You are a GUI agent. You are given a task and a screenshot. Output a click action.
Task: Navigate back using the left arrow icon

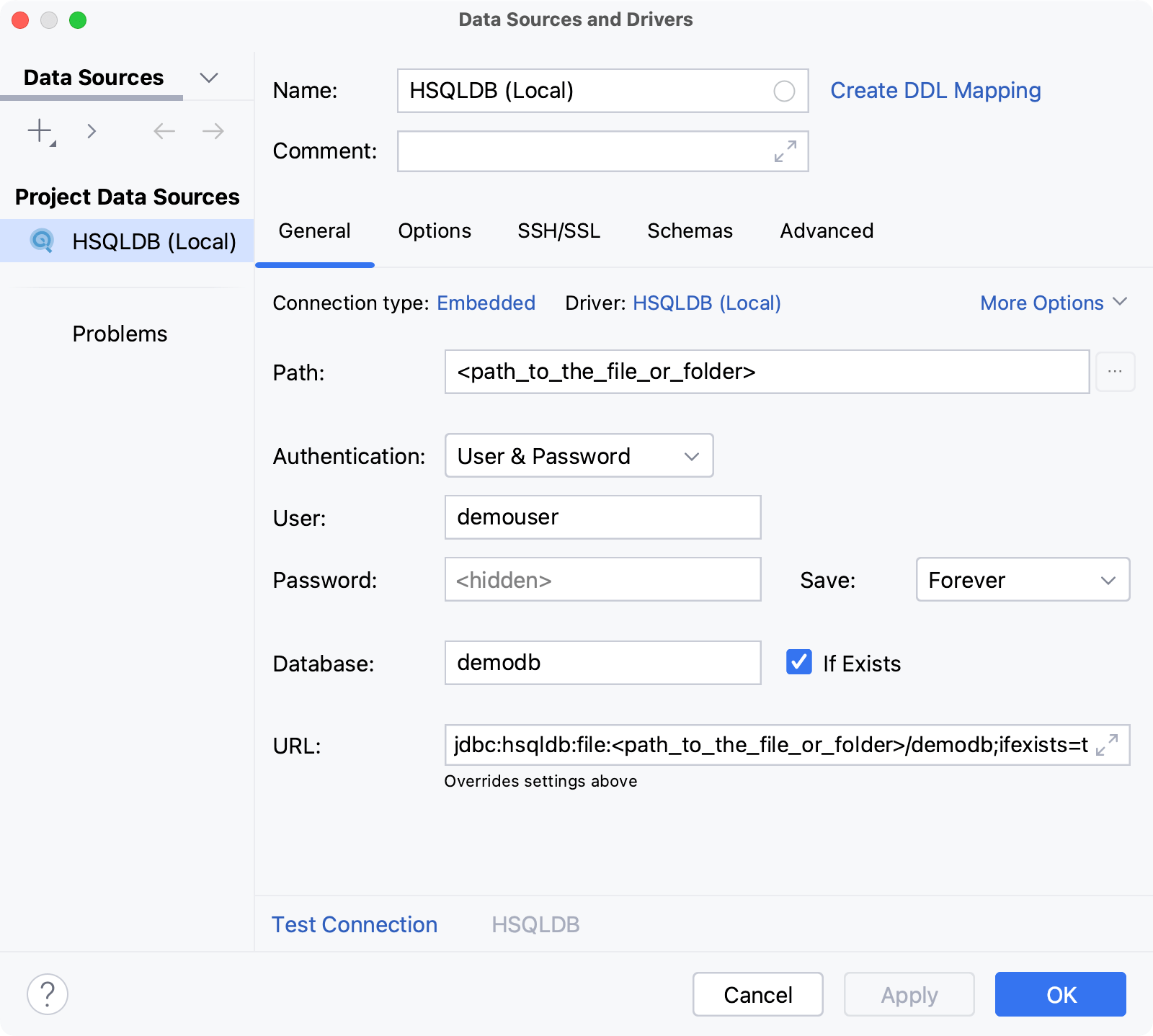[x=164, y=131]
